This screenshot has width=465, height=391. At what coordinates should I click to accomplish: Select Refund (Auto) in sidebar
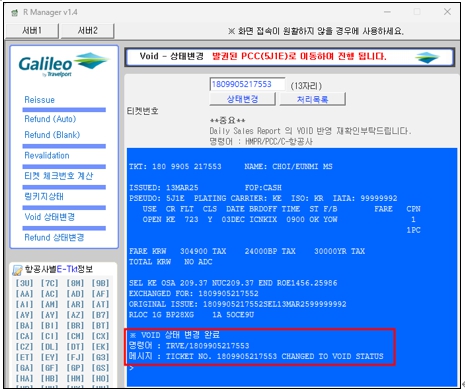point(50,119)
